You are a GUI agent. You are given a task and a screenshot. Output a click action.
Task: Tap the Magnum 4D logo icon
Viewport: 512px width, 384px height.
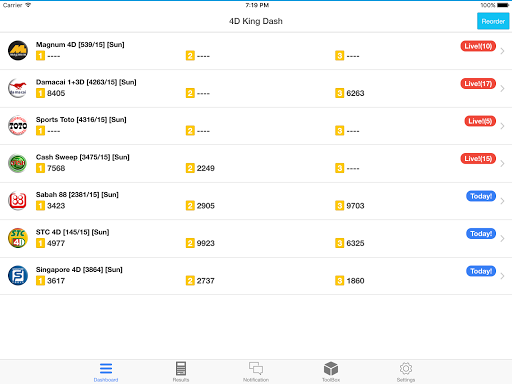pyautogui.click(x=18, y=51)
